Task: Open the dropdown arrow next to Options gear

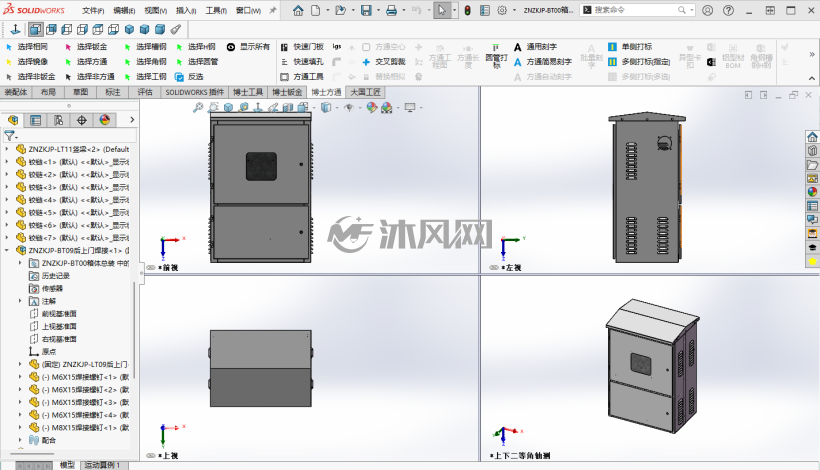Action: point(514,10)
